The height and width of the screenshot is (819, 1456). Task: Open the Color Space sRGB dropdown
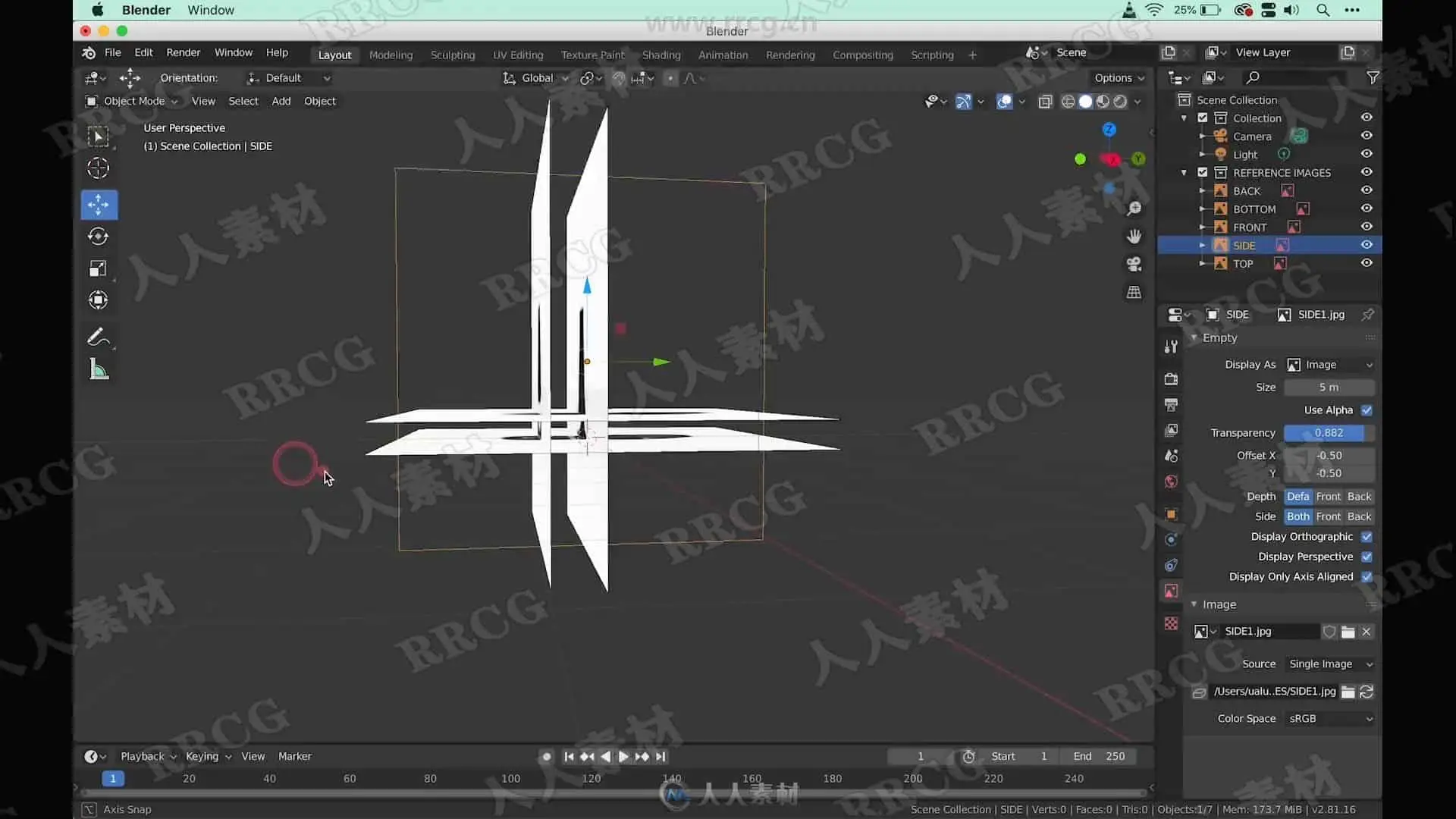[1330, 718]
